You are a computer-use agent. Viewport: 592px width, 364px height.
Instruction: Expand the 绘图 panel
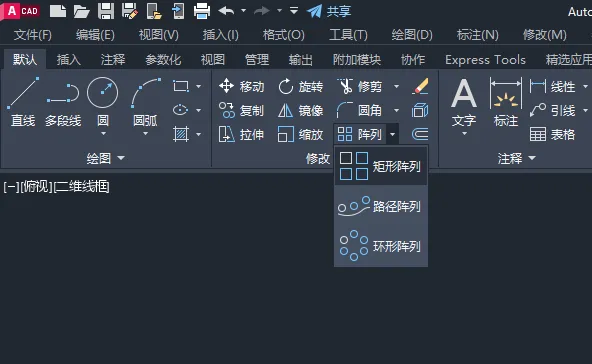tap(105, 158)
